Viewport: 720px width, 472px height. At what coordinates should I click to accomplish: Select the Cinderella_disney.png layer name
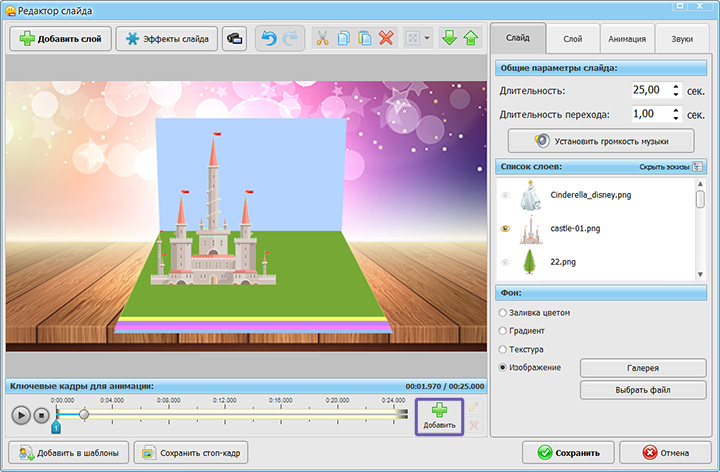[x=591, y=195]
